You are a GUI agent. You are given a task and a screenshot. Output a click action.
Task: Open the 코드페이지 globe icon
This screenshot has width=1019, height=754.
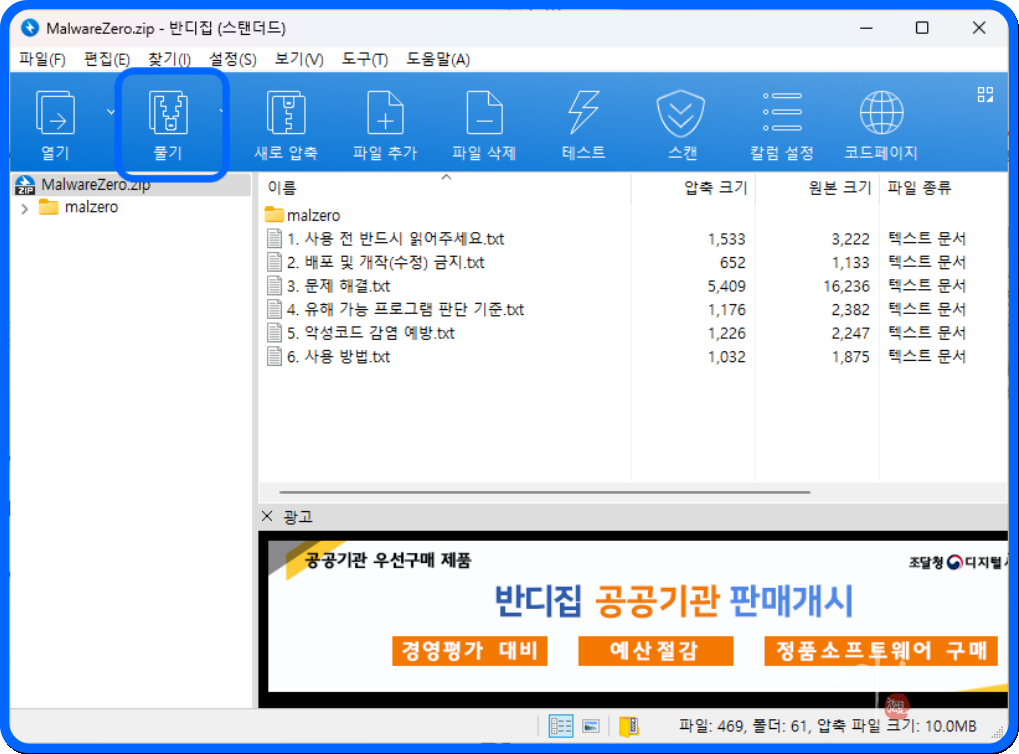(881, 112)
